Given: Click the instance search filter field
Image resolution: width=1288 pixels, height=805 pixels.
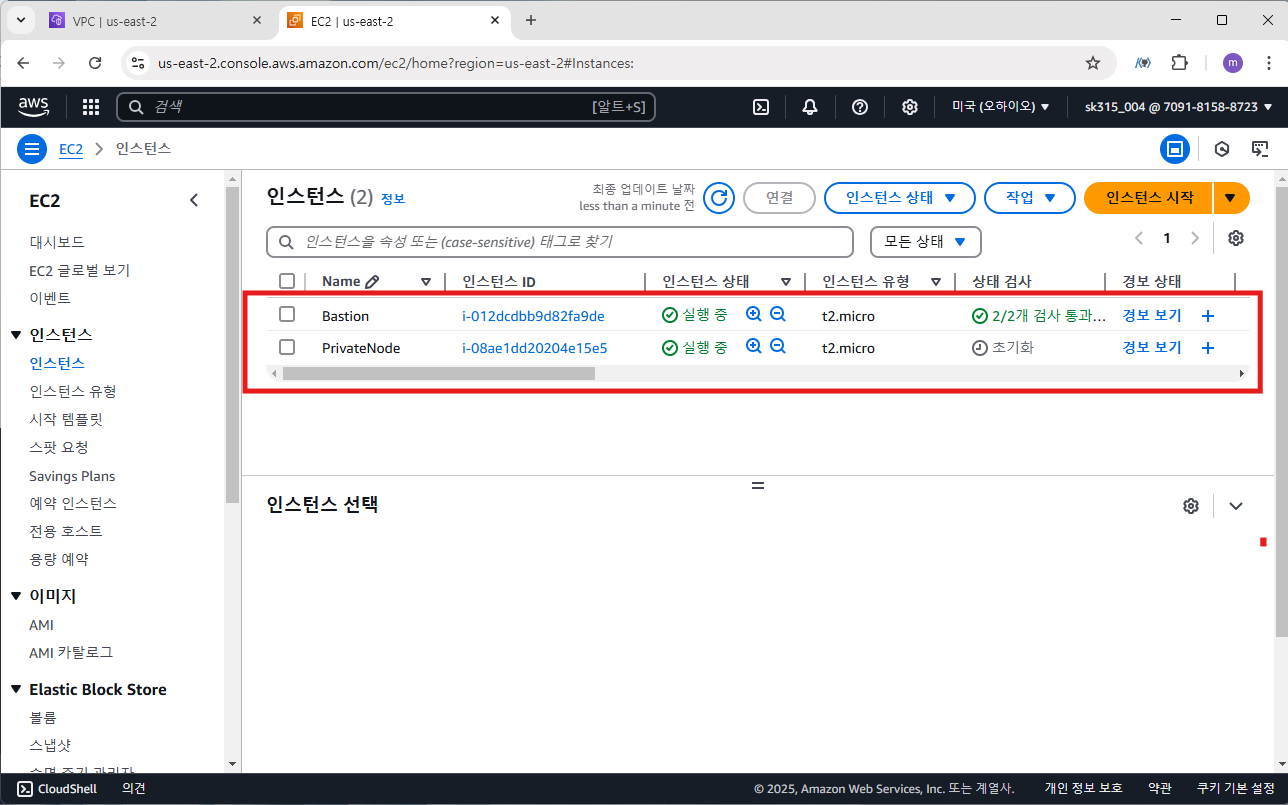Looking at the screenshot, I should pos(560,242).
